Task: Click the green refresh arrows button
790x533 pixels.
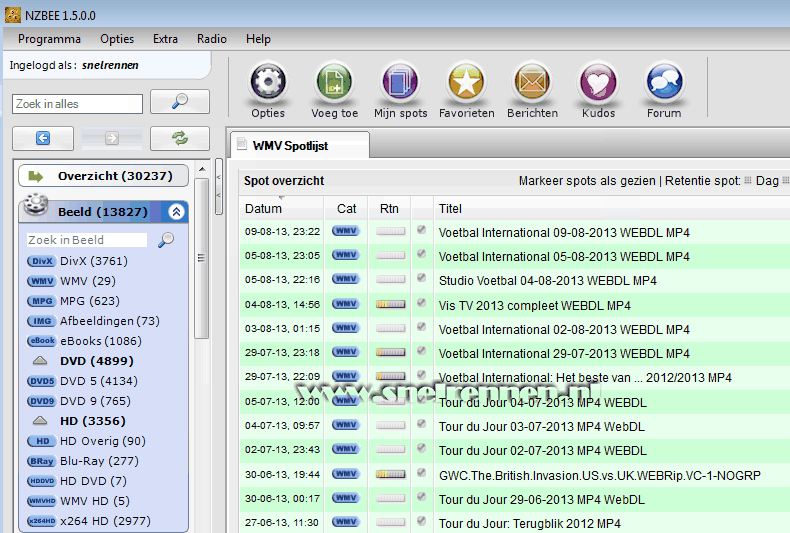Action: point(180,138)
